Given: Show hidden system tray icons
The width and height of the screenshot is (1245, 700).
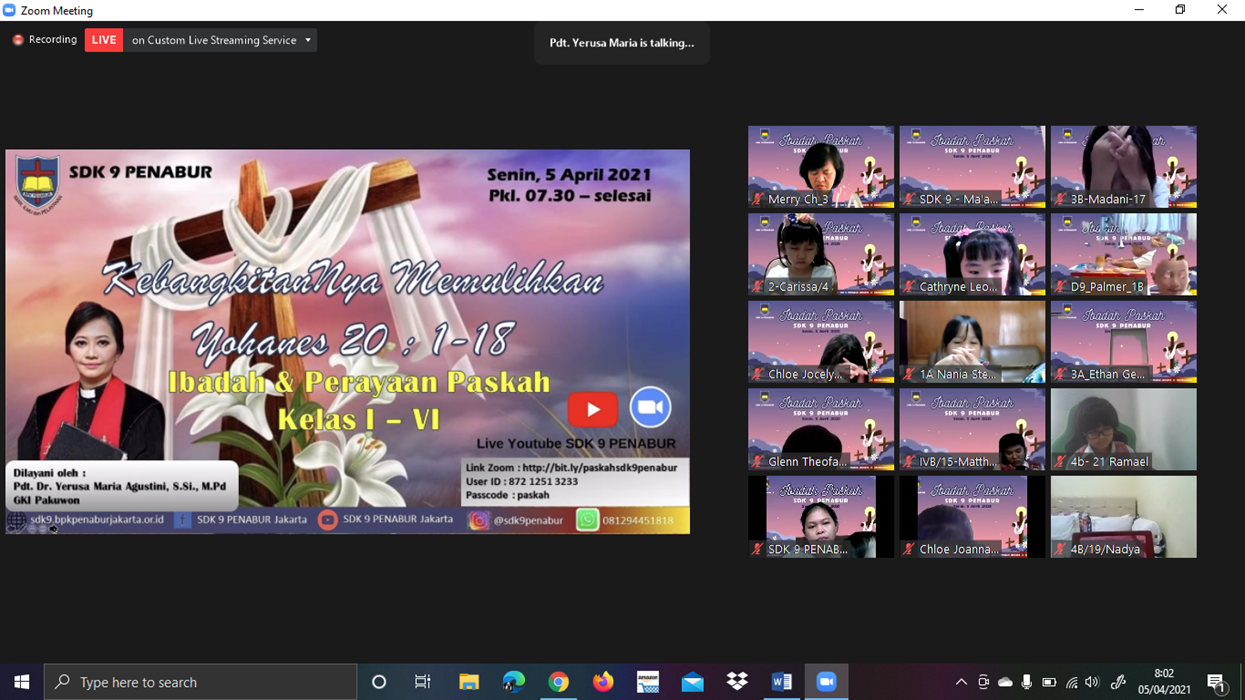Looking at the screenshot, I should click(961, 682).
